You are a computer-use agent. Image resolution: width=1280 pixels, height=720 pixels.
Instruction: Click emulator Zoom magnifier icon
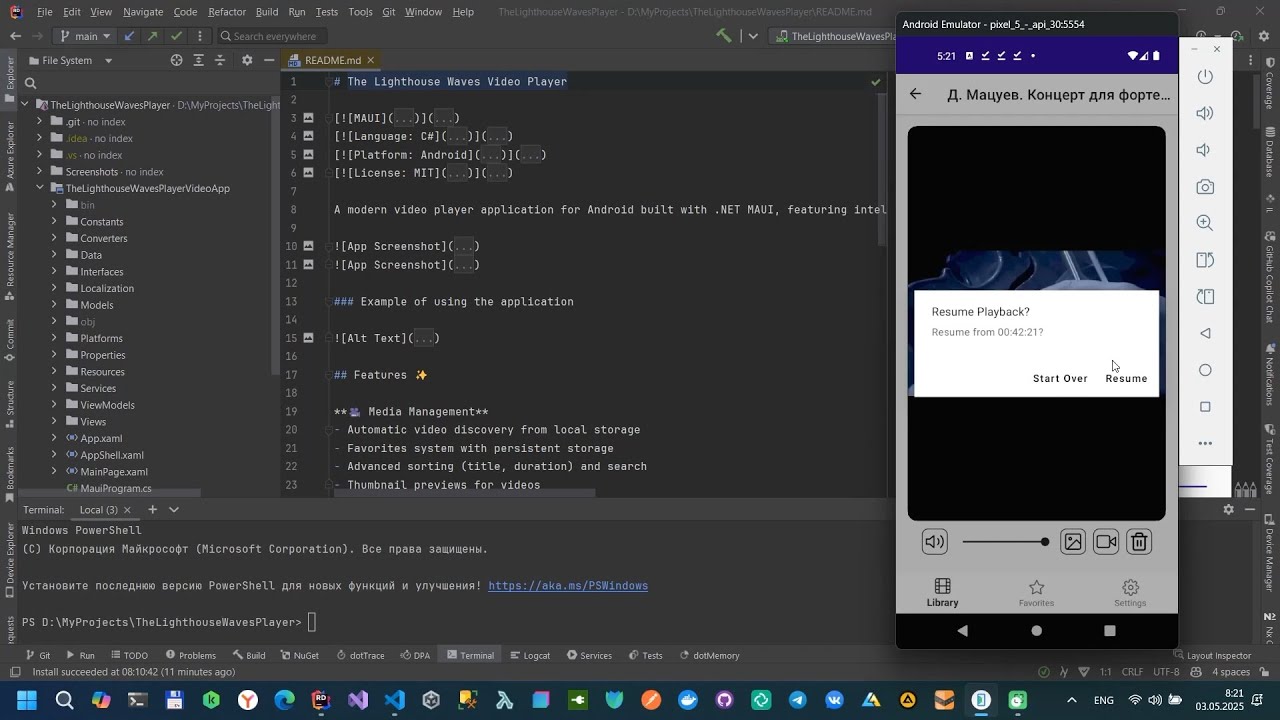[x=1205, y=223]
